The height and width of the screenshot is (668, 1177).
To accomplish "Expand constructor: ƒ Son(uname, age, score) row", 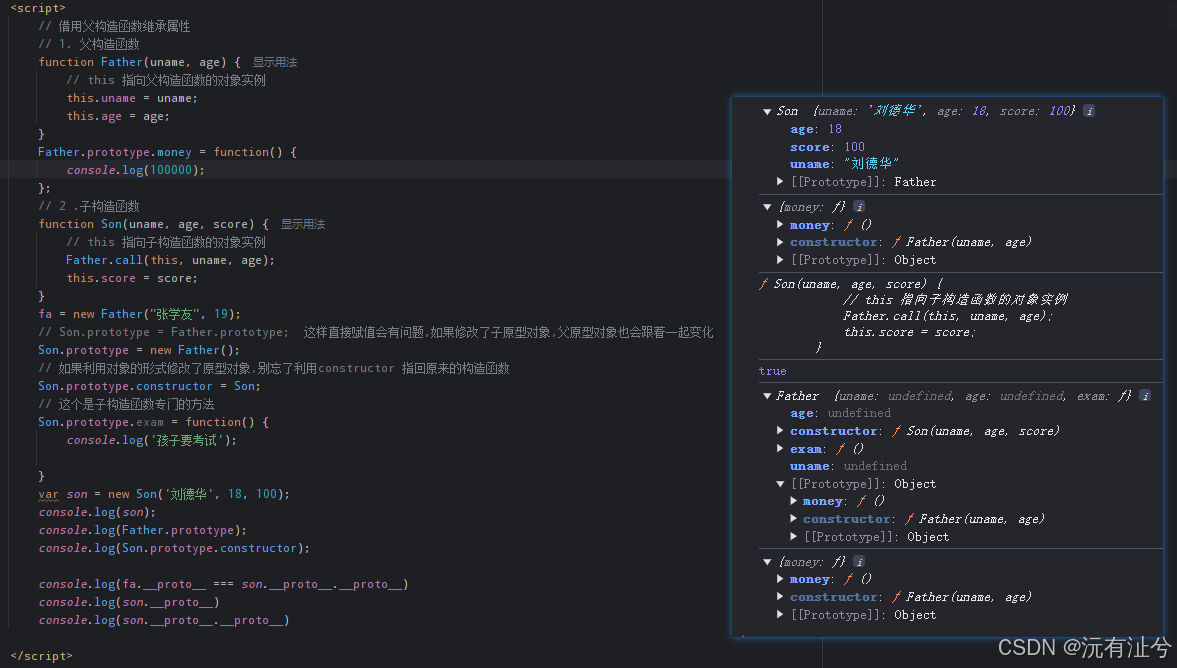I will (780, 431).
